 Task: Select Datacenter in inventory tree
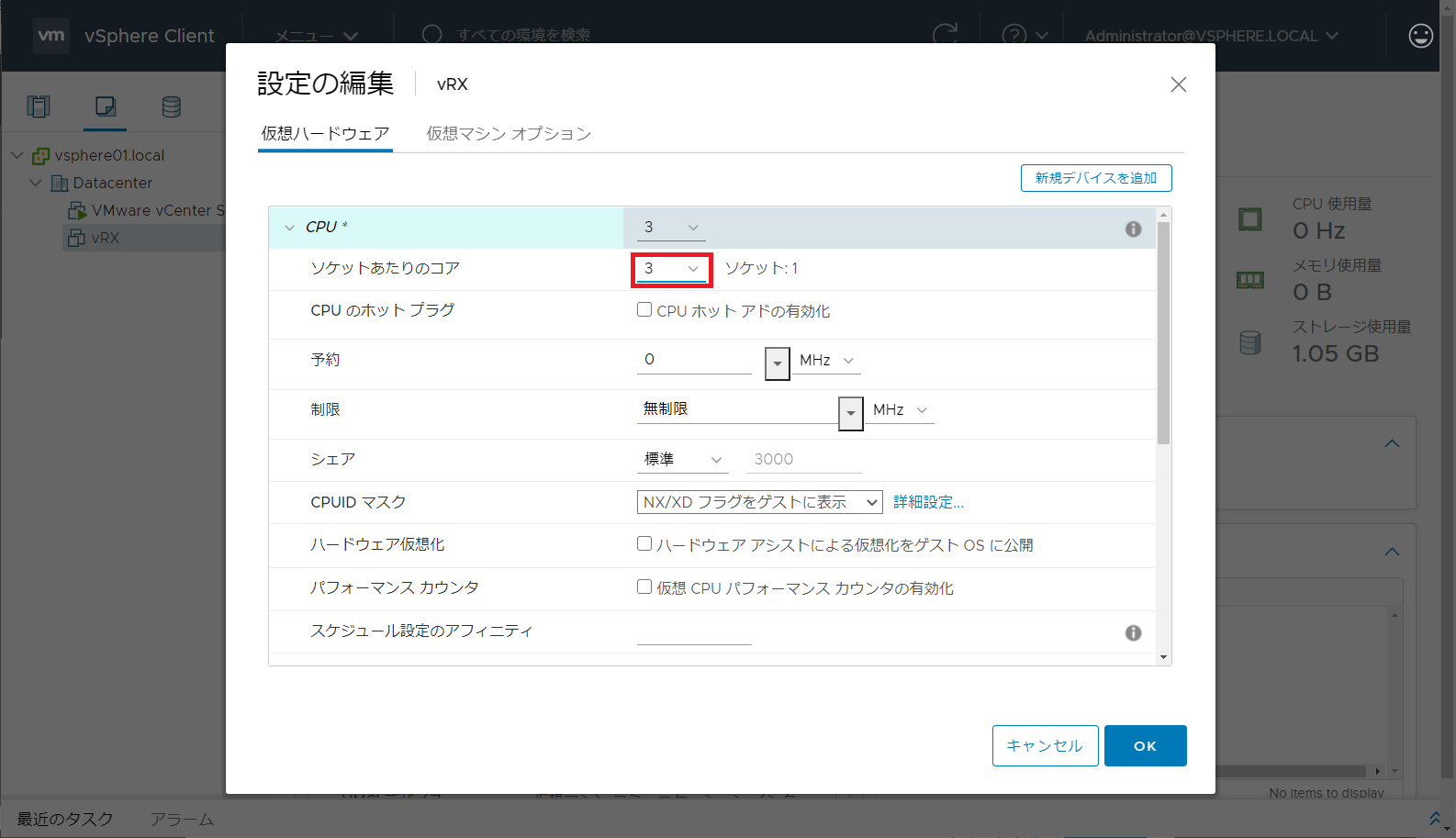point(113,183)
